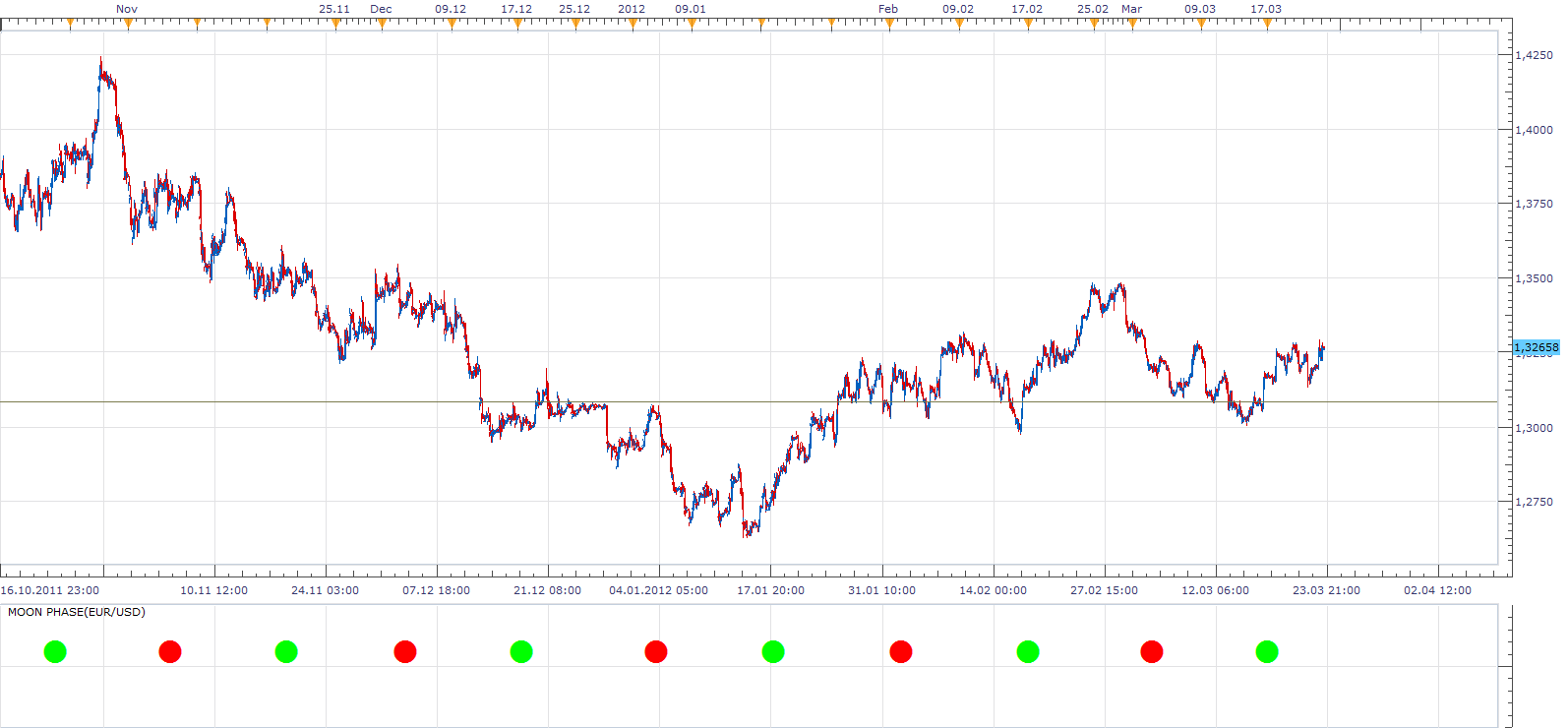Select the orange marker below Dec
Screen dimensions: 1568x728
[x=382, y=24]
